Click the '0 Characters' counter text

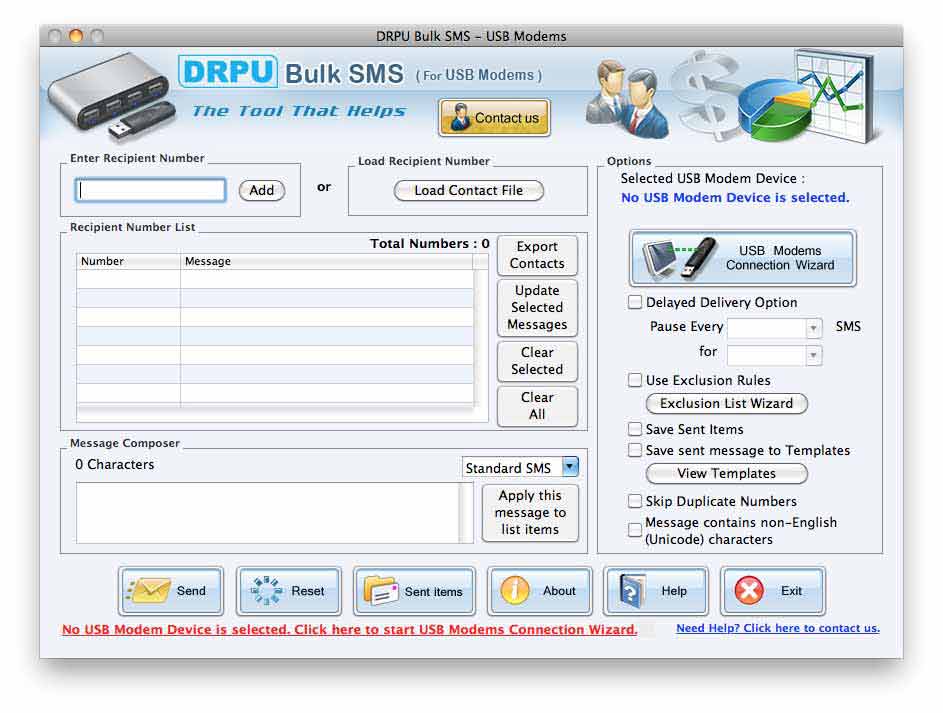tap(115, 464)
